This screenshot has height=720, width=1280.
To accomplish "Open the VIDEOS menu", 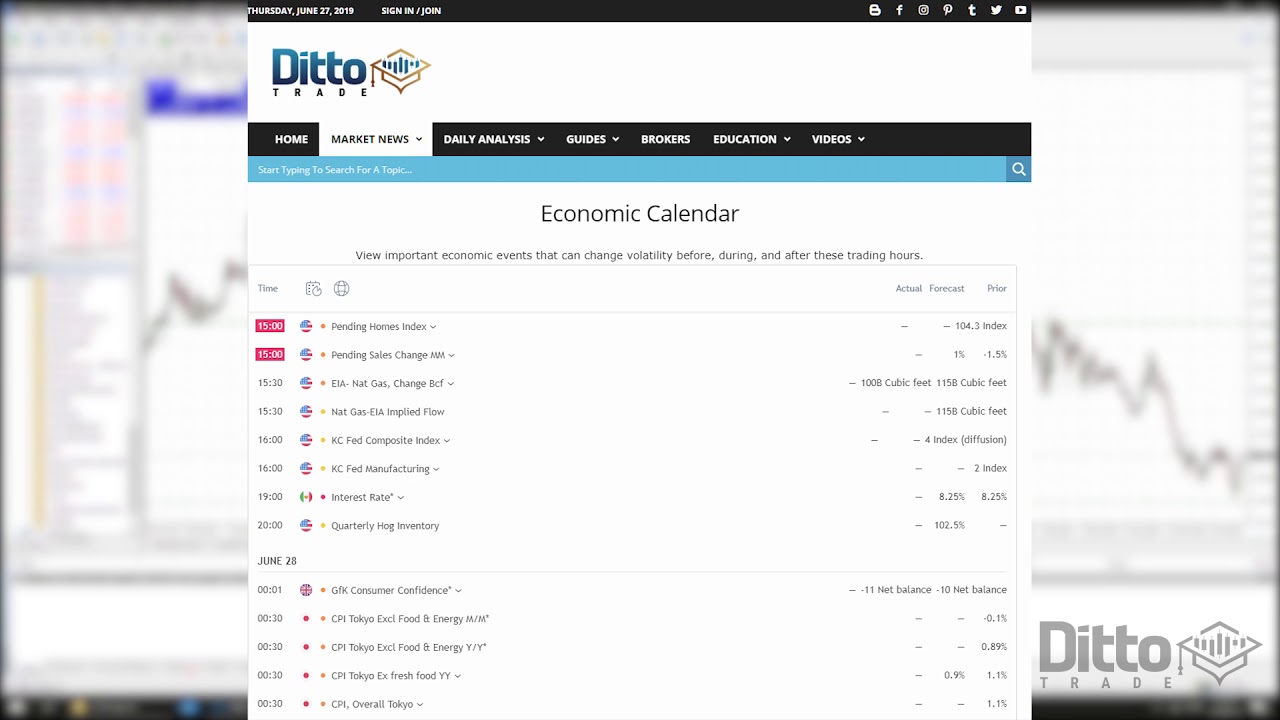I will tap(837, 139).
